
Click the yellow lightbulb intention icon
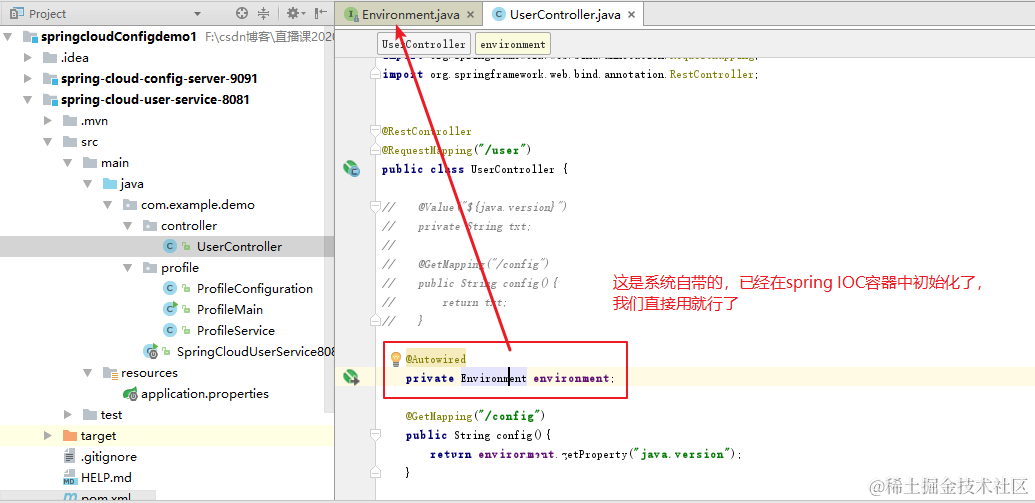pos(395,359)
